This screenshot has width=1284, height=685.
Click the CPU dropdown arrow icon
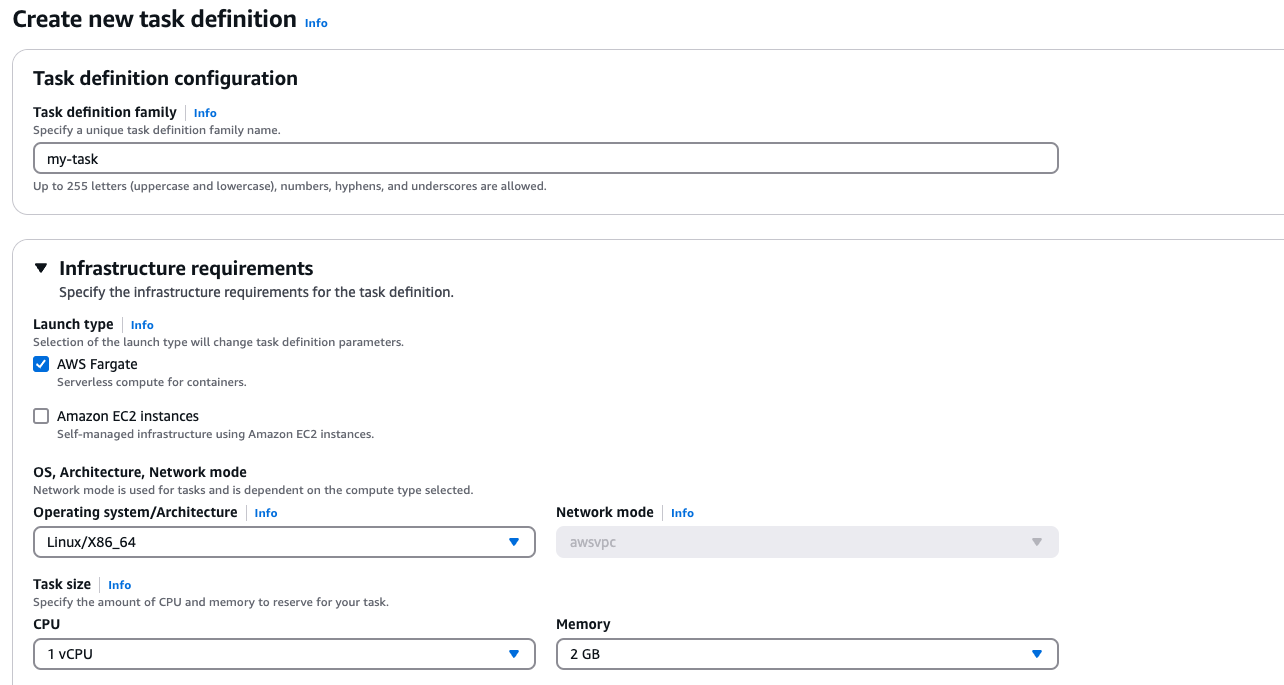pyautogui.click(x=515, y=654)
